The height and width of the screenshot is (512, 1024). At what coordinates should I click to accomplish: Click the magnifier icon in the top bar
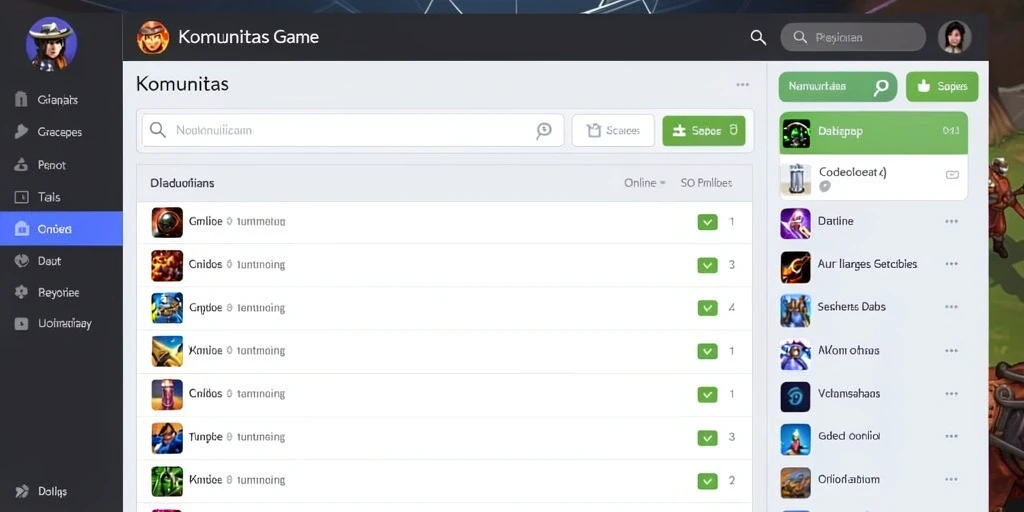coord(758,37)
